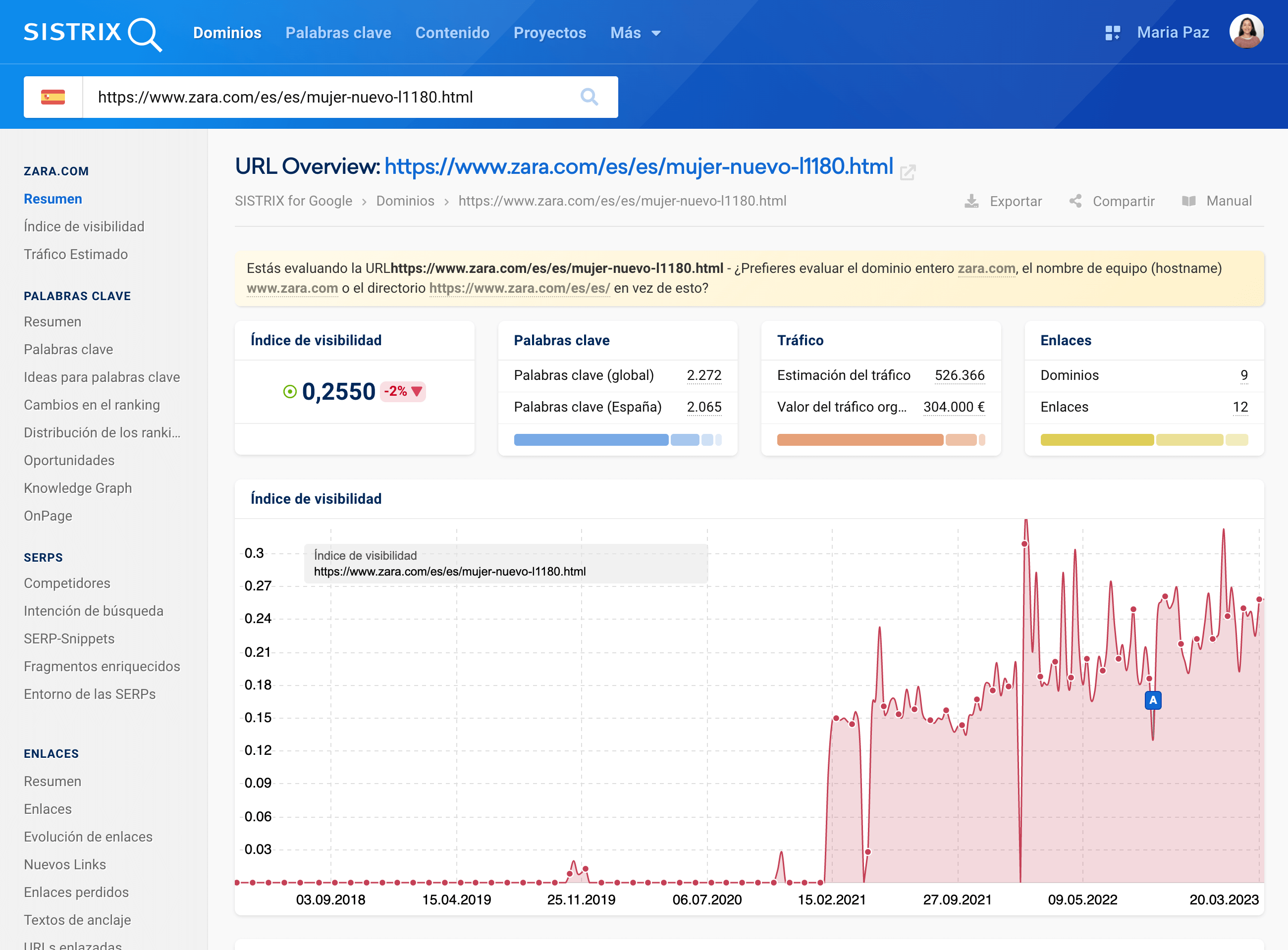This screenshot has width=1288, height=950.
Task: Click the www.zara.com hostname link
Action: [292, 288]
